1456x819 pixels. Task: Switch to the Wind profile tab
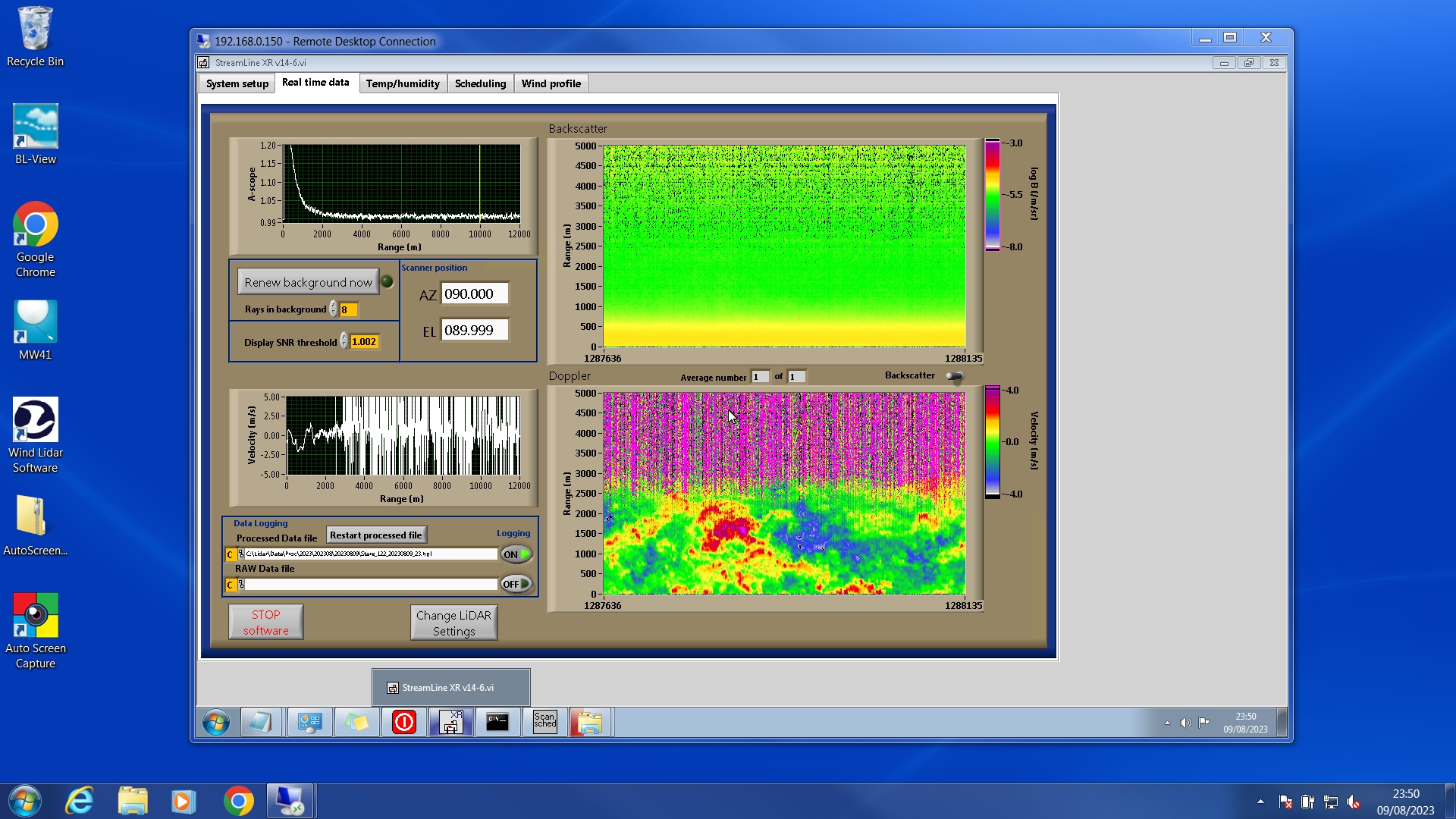point(551,83)
